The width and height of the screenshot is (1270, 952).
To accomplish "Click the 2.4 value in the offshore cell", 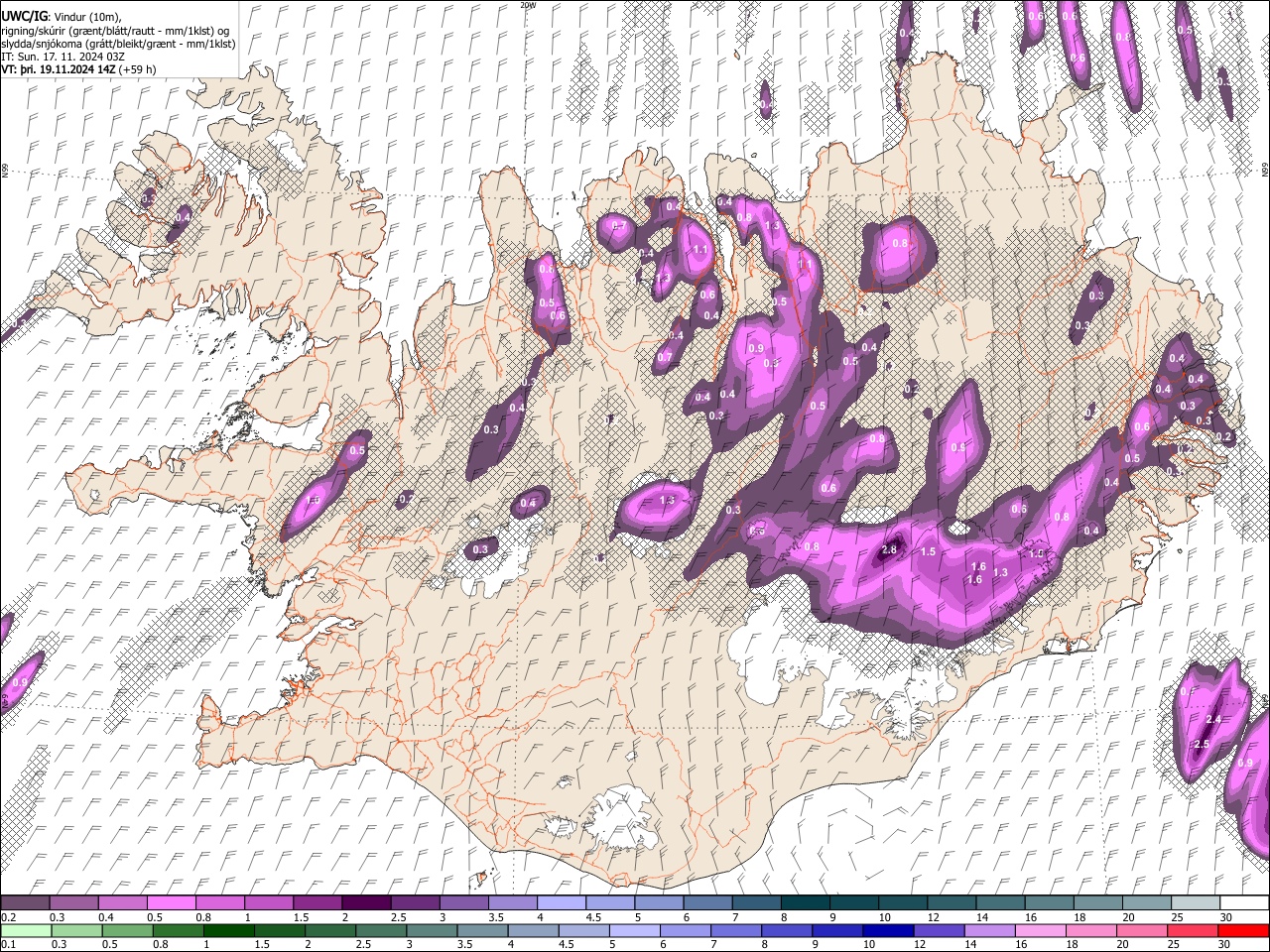I will (1212, 720).
